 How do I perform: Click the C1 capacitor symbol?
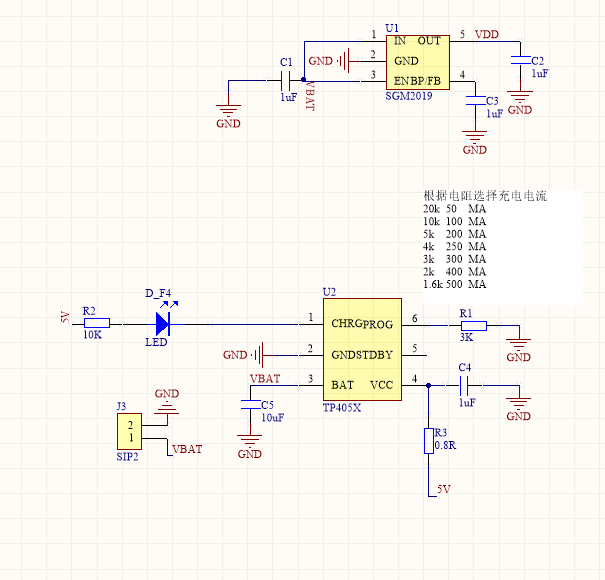pos(287,81)
